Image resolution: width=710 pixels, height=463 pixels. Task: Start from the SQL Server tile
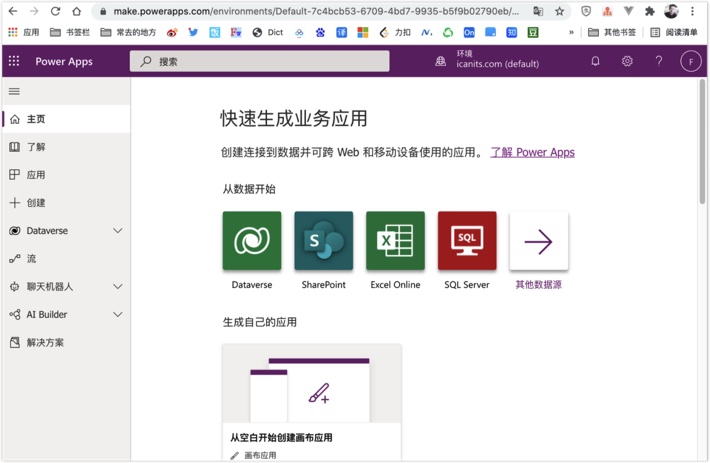click(x=467, y=241)
